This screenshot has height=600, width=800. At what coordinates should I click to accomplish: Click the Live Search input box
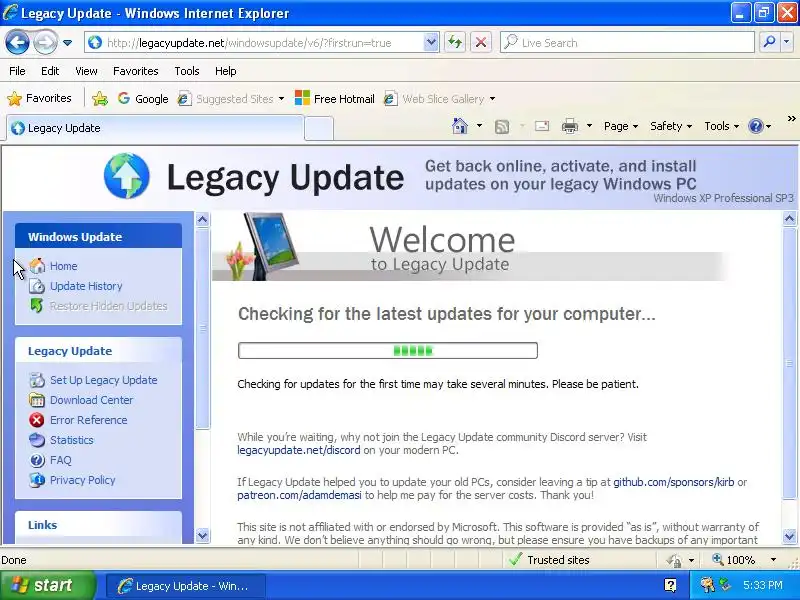[627, 43]
